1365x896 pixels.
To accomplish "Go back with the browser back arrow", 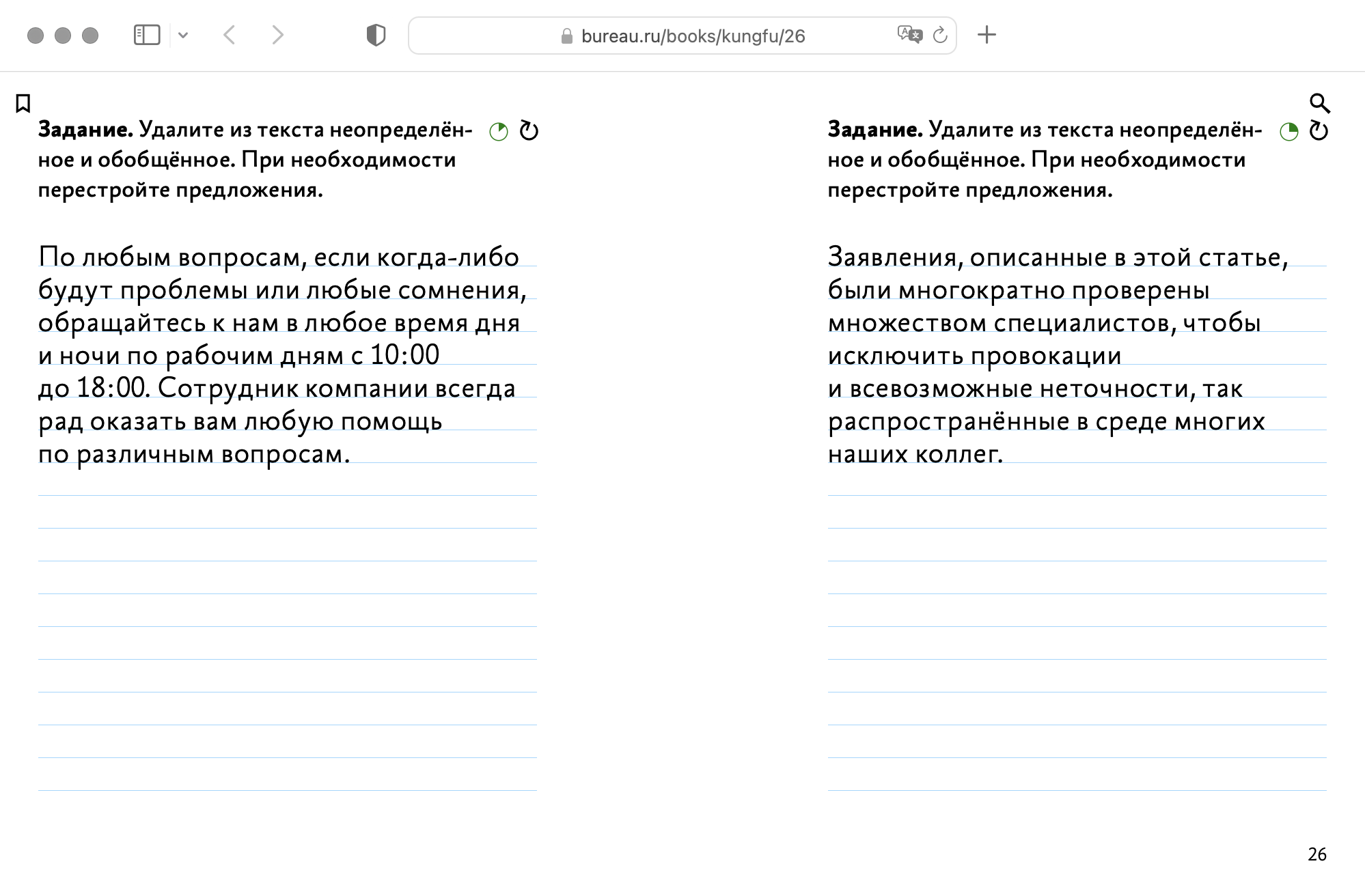I will tap(230, 35).
